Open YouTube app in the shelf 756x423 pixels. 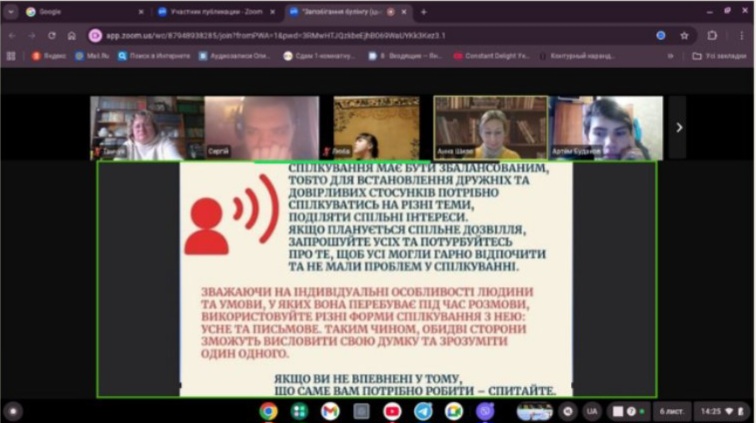pyautogui.click(x=392, y=411)
